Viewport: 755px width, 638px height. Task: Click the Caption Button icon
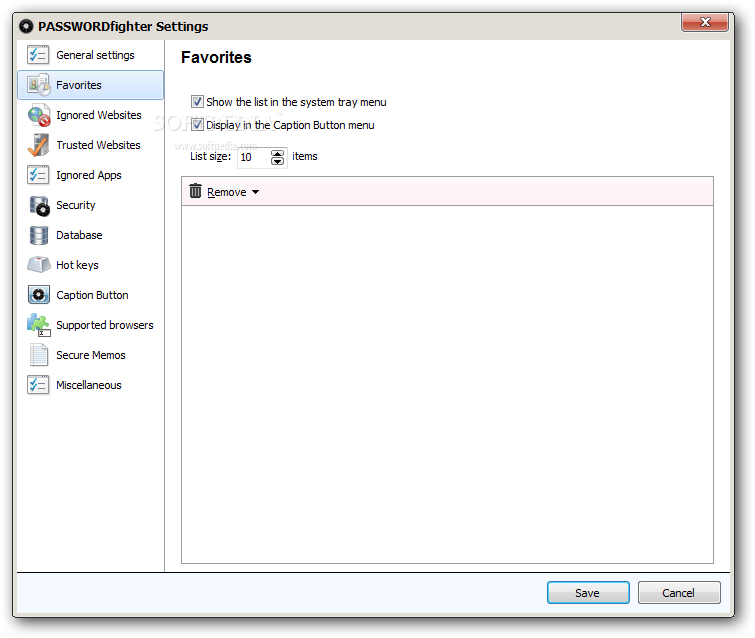click(x=39, y=295)
